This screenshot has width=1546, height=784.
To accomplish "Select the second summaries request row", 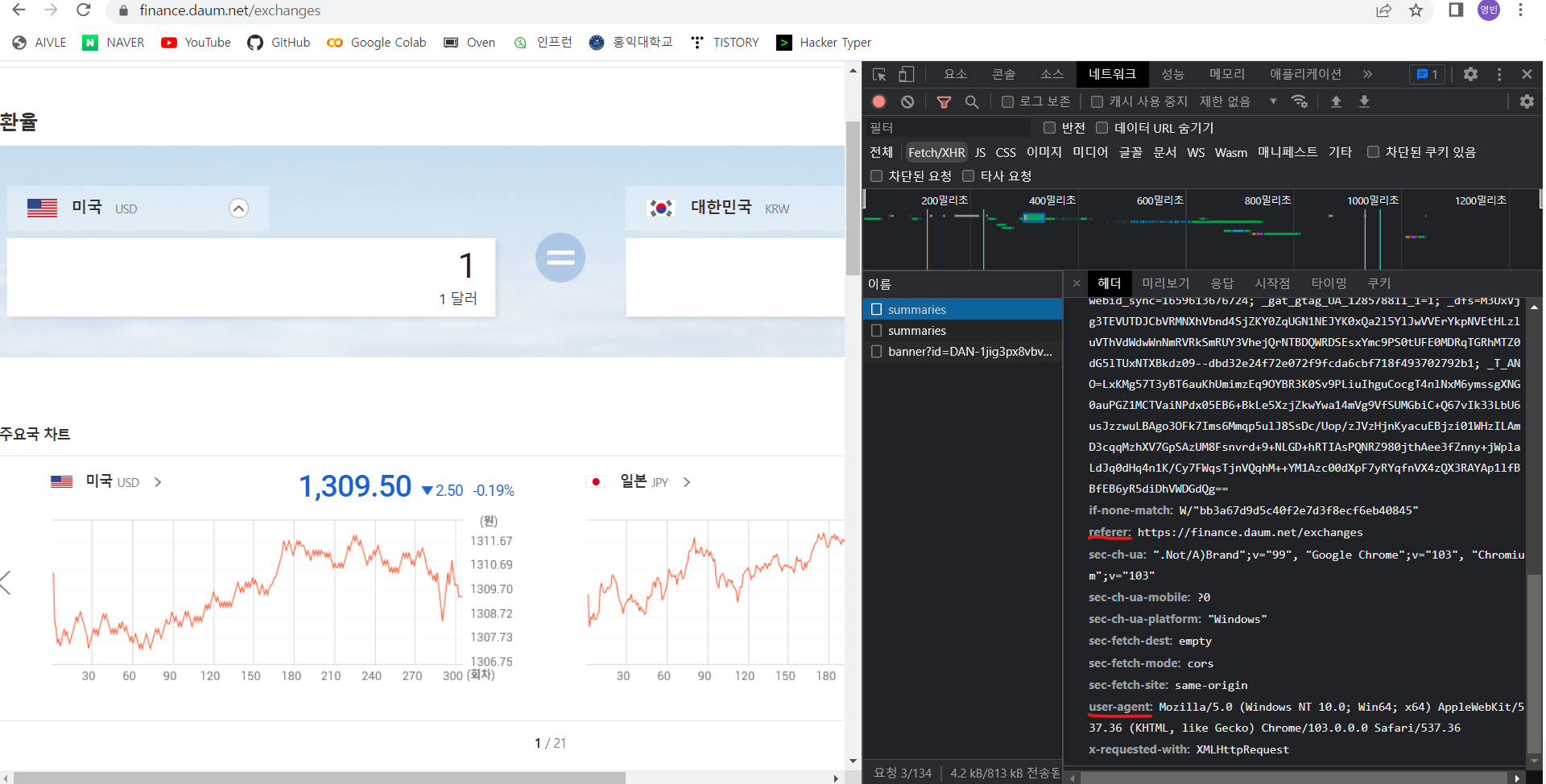I will [962, 331].
